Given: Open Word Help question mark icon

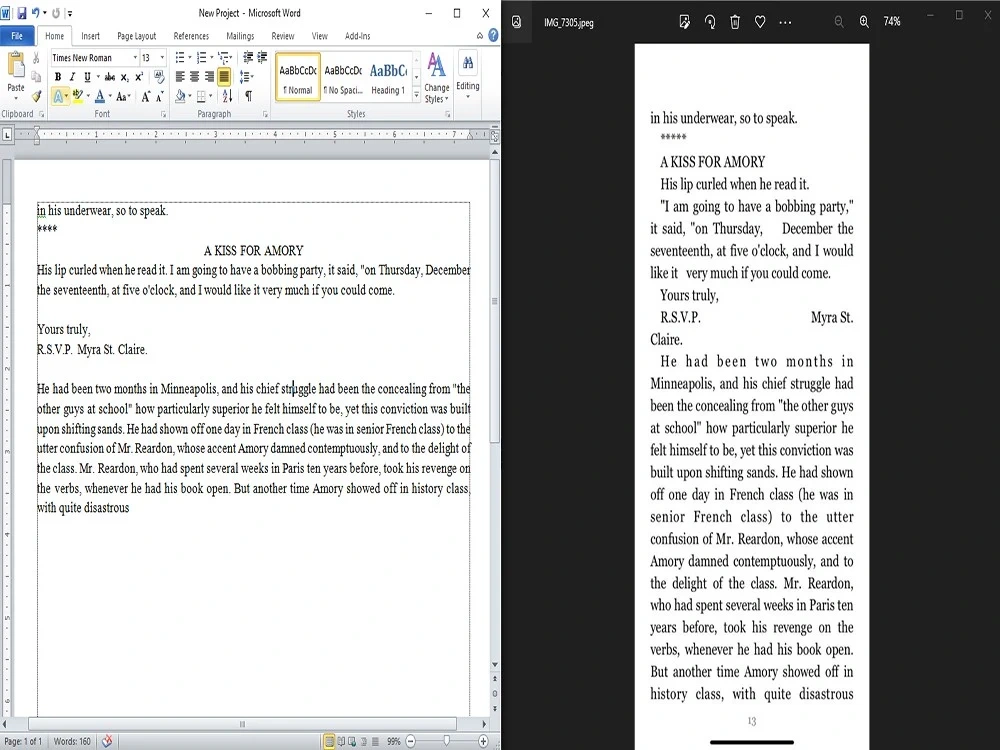Looking at the screenshot, I should point(493,36).
